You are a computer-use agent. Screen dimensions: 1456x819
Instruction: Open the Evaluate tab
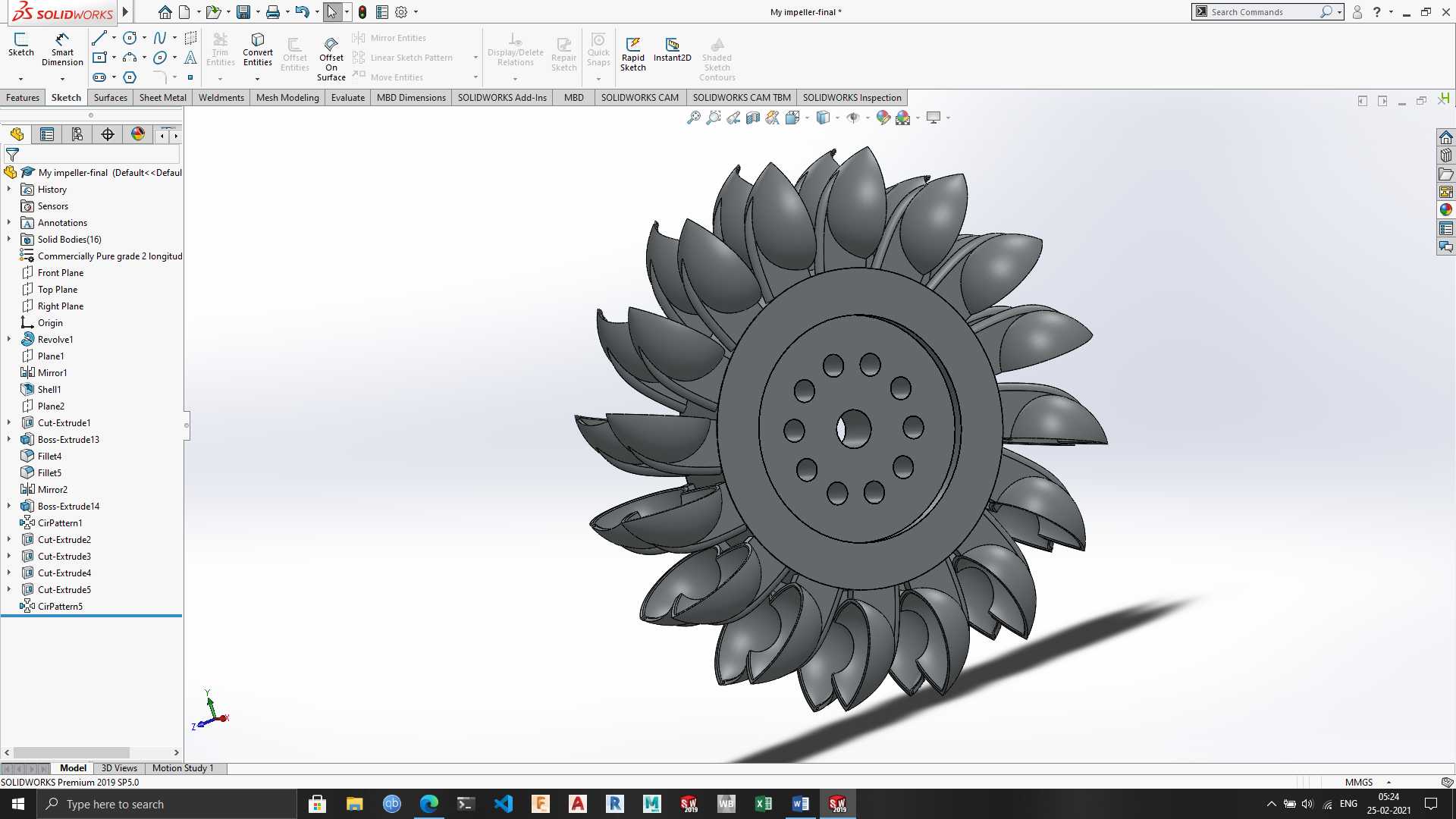[x=348, y=97]
